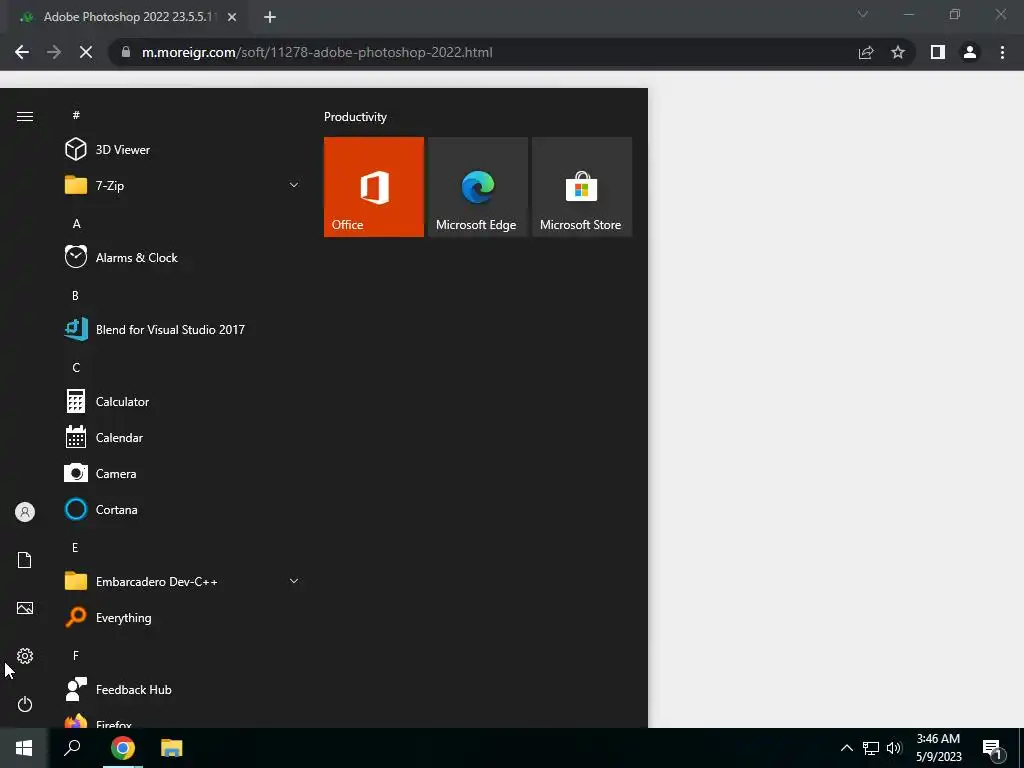
Task: Show hidden system tray icons
Action: 846,748
